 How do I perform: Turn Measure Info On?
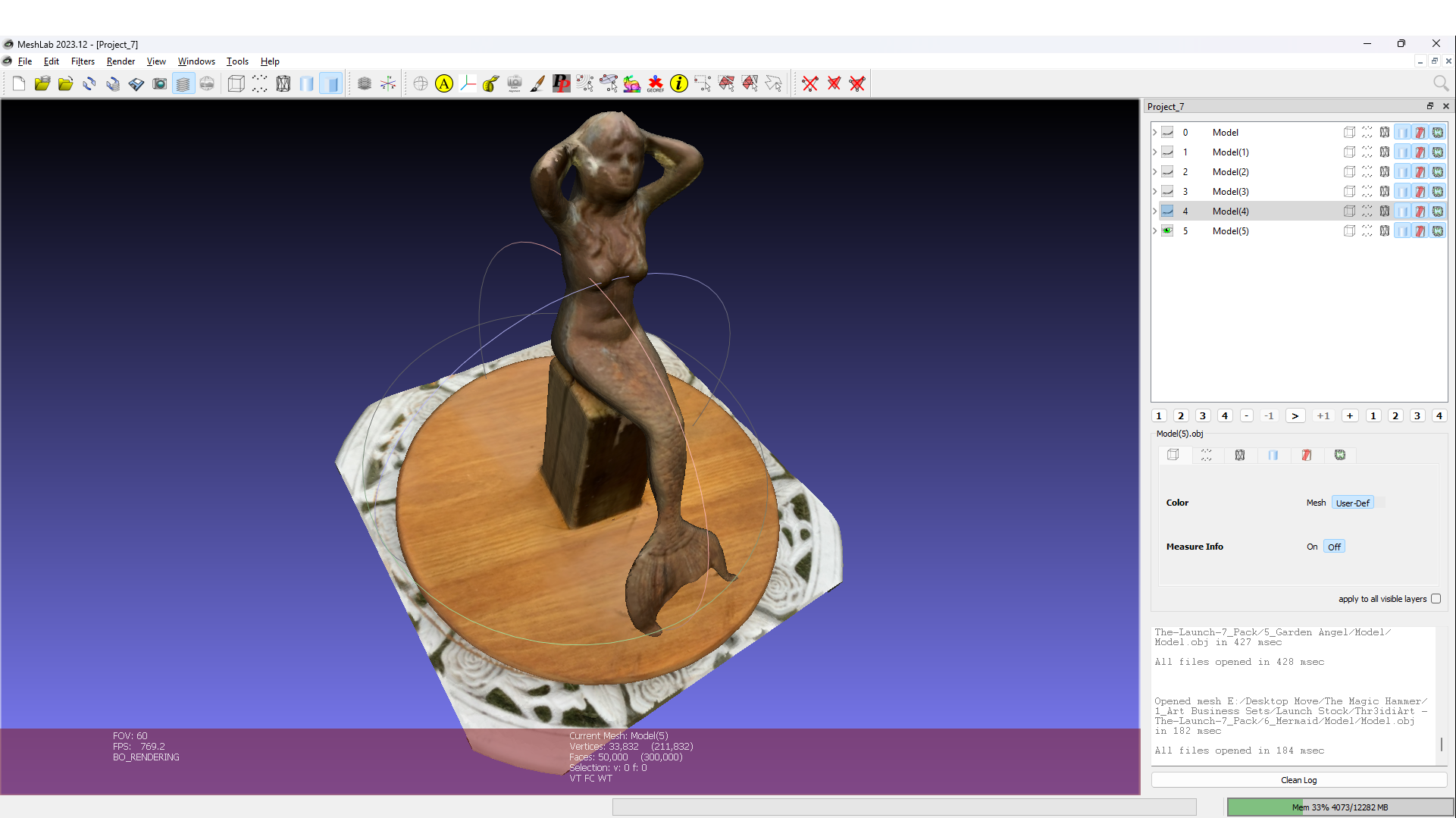click(x=1312, y=547)
